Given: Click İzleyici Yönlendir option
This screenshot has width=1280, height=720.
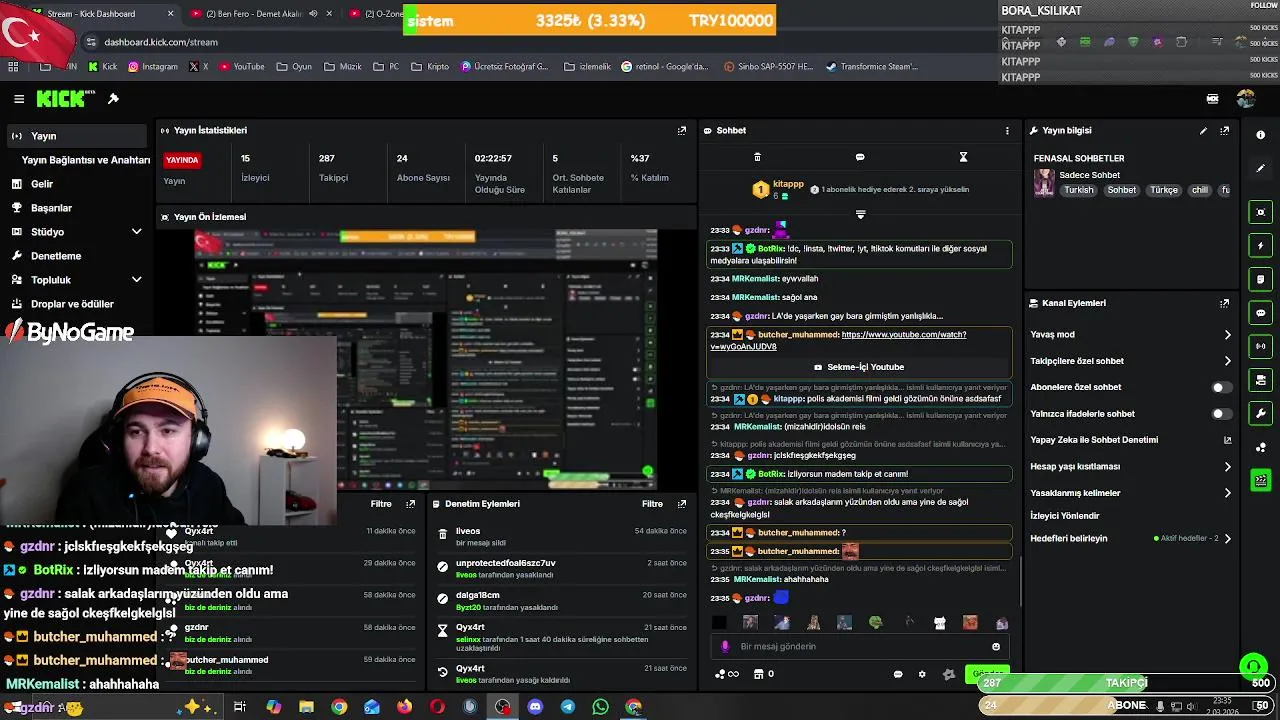Looking at the screenshot, I should coord(1065,516).
